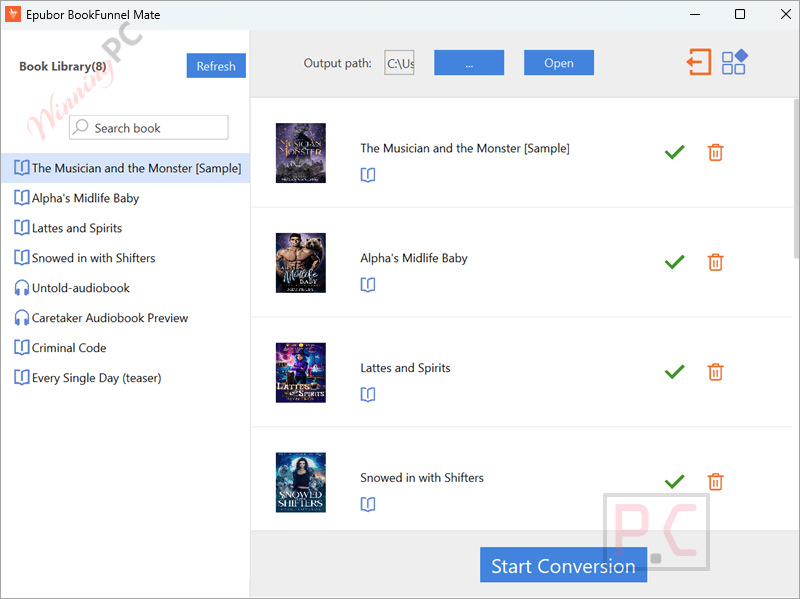
Task: Click book format icon under The Musician and the Monster
Action: [x=368, y=175]
